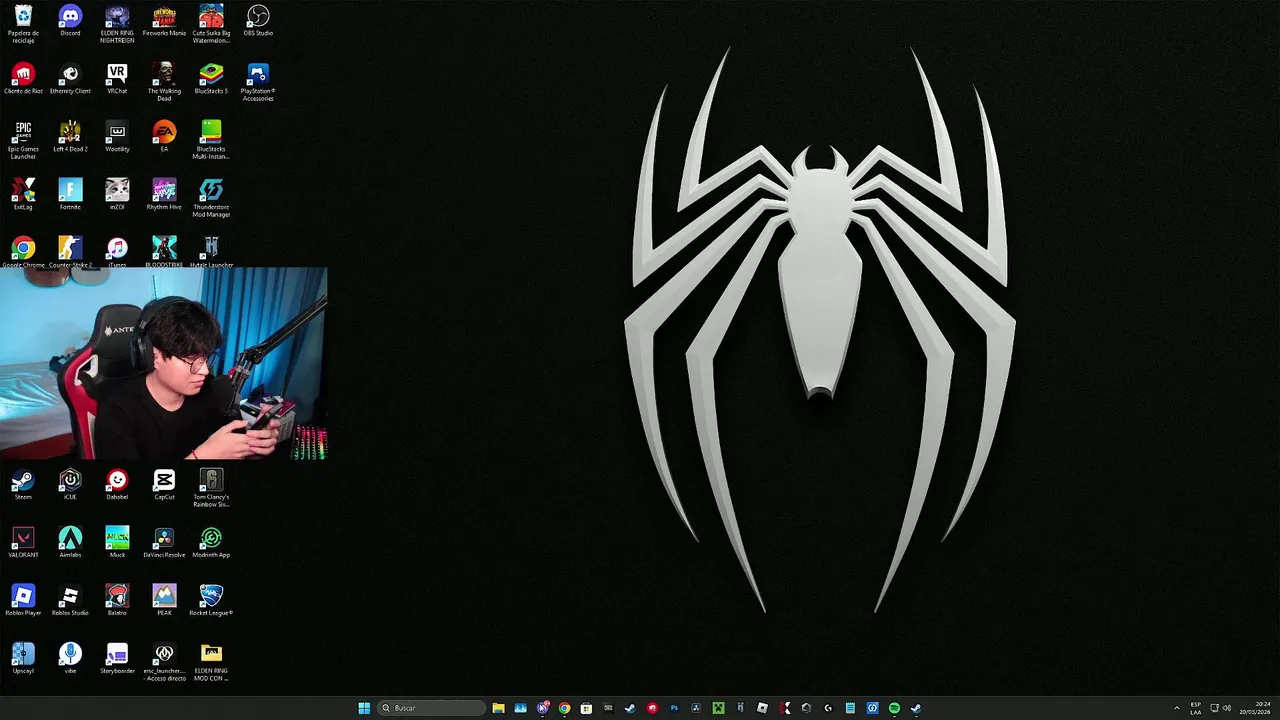Image resolution: width=1280 pixels, height=720 pixels.
Task: Select the PEAK game icon
Action: pos(164,600)
